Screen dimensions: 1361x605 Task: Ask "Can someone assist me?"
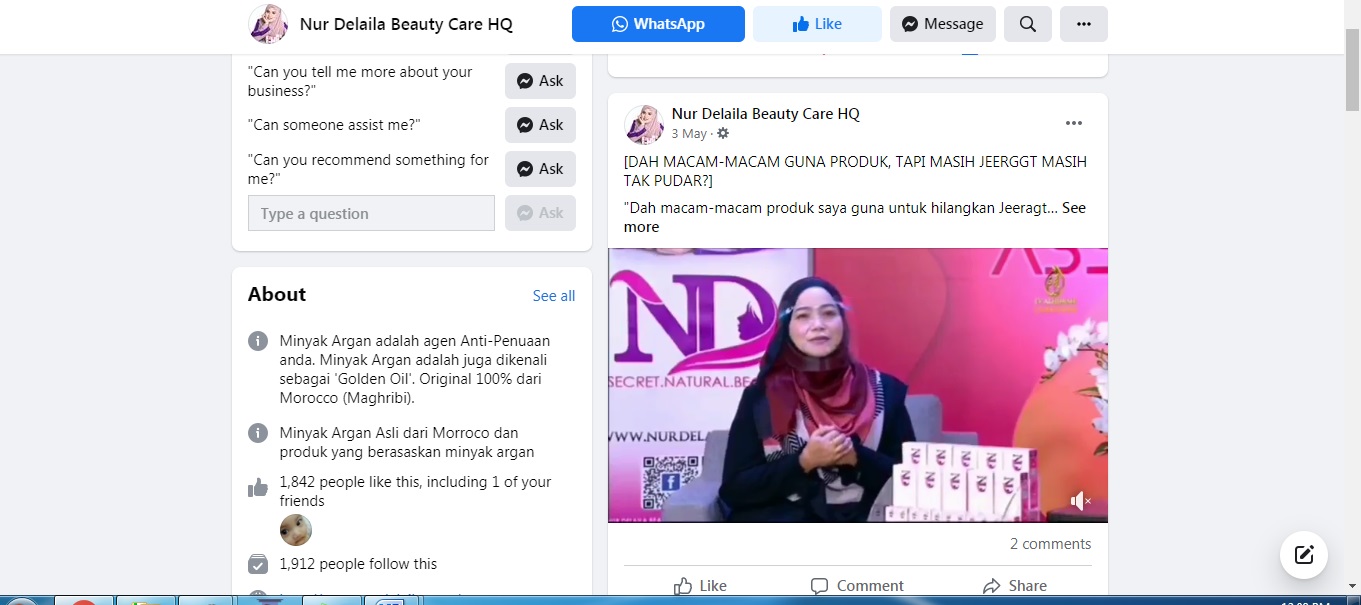point(540,125)
